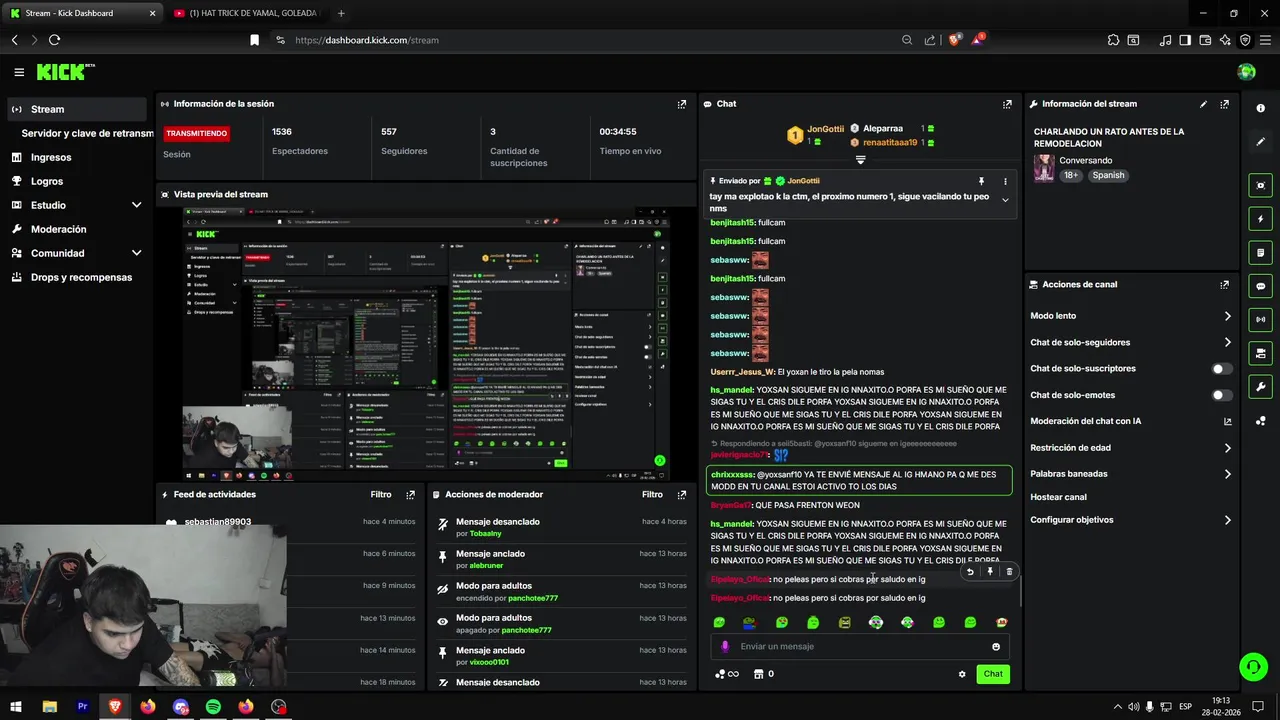Viewport: 1280px width, 720px height.
Task: Click the broadcast signal icon in right sidebar
Action: (1260, 320)
